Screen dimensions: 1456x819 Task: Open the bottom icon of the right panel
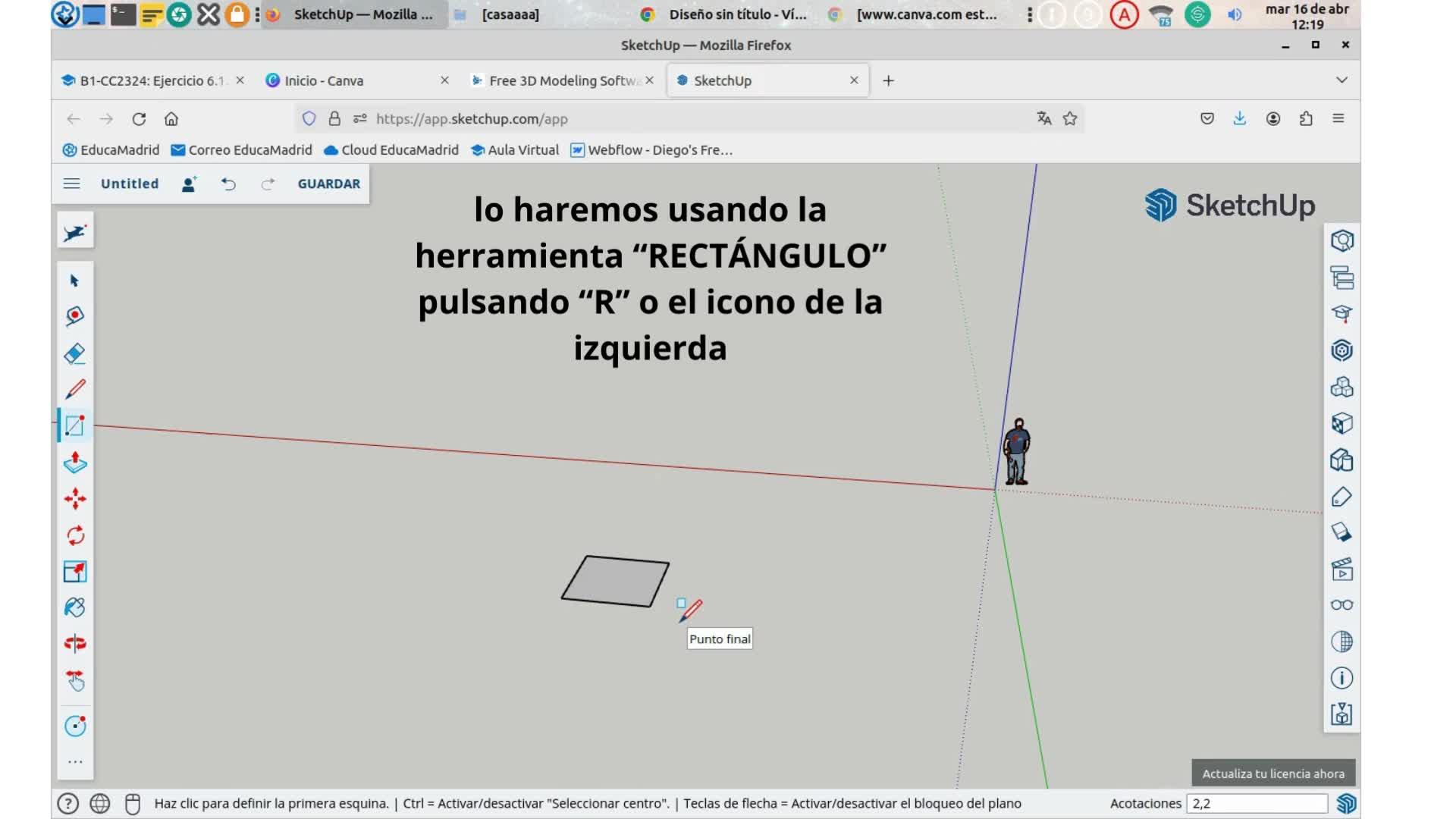coord(1341,714)
